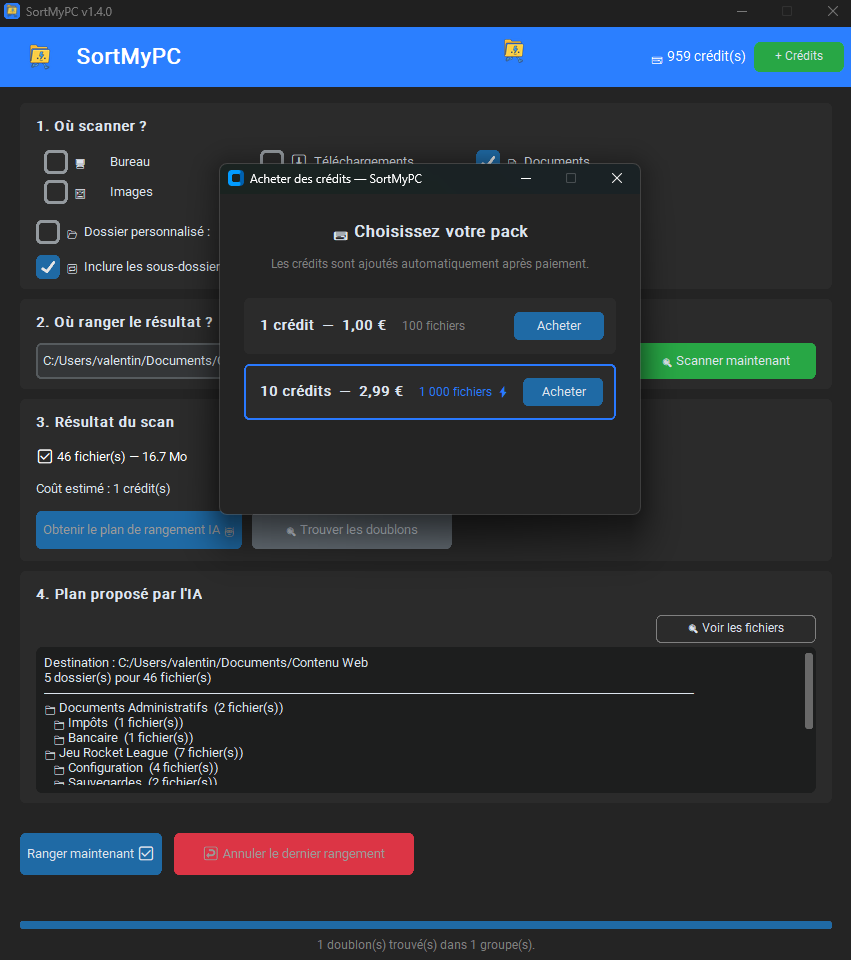Click the magnifier icon in Voir les fichiers
The height and width of the screenshot is (960, 851).
[693, 629]
